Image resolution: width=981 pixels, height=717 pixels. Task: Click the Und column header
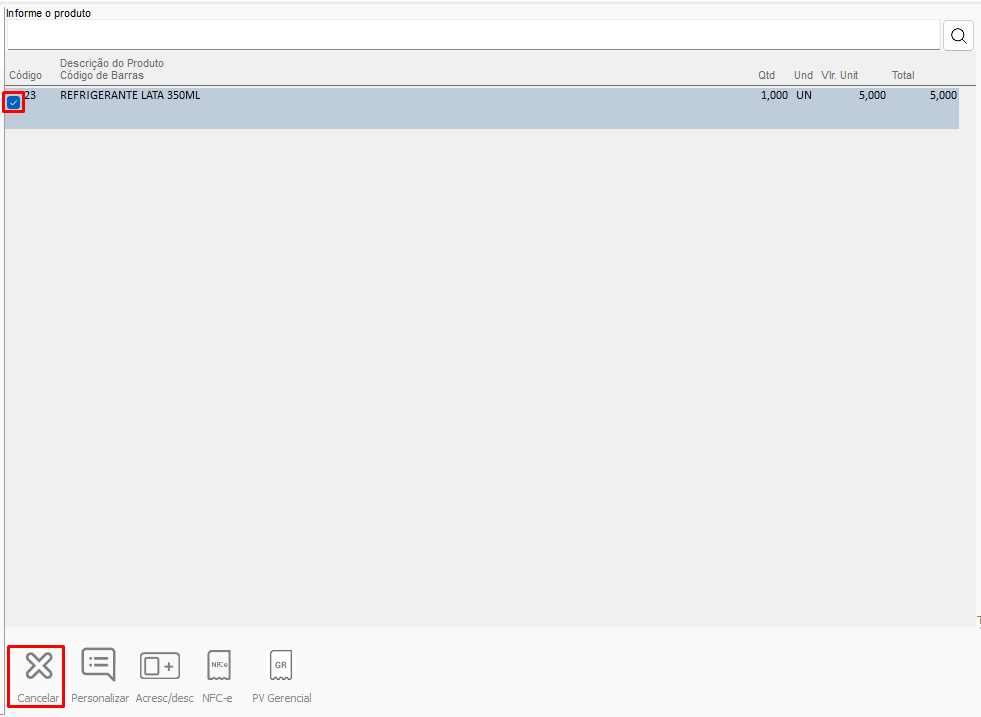803,76
